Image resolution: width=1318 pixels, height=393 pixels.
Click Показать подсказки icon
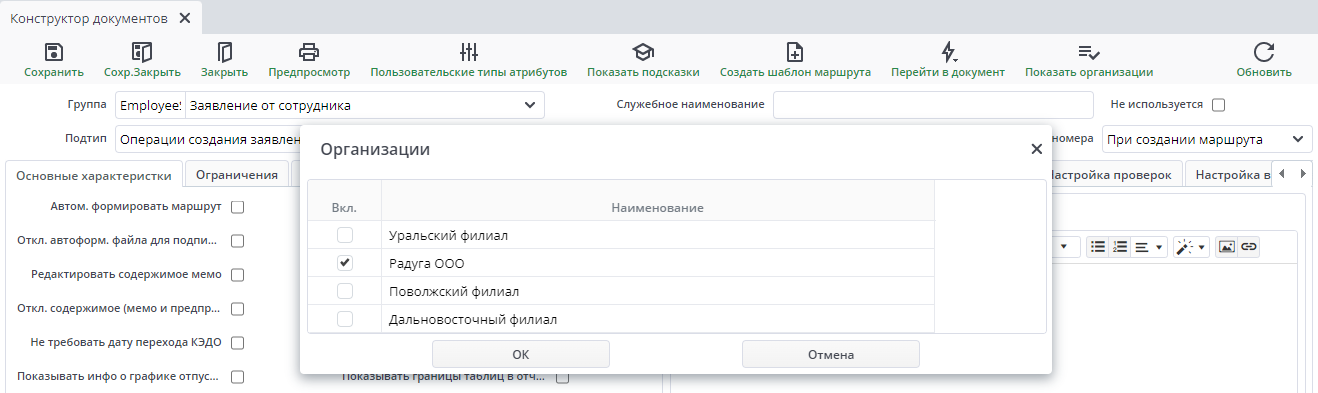tap(643, 52)
